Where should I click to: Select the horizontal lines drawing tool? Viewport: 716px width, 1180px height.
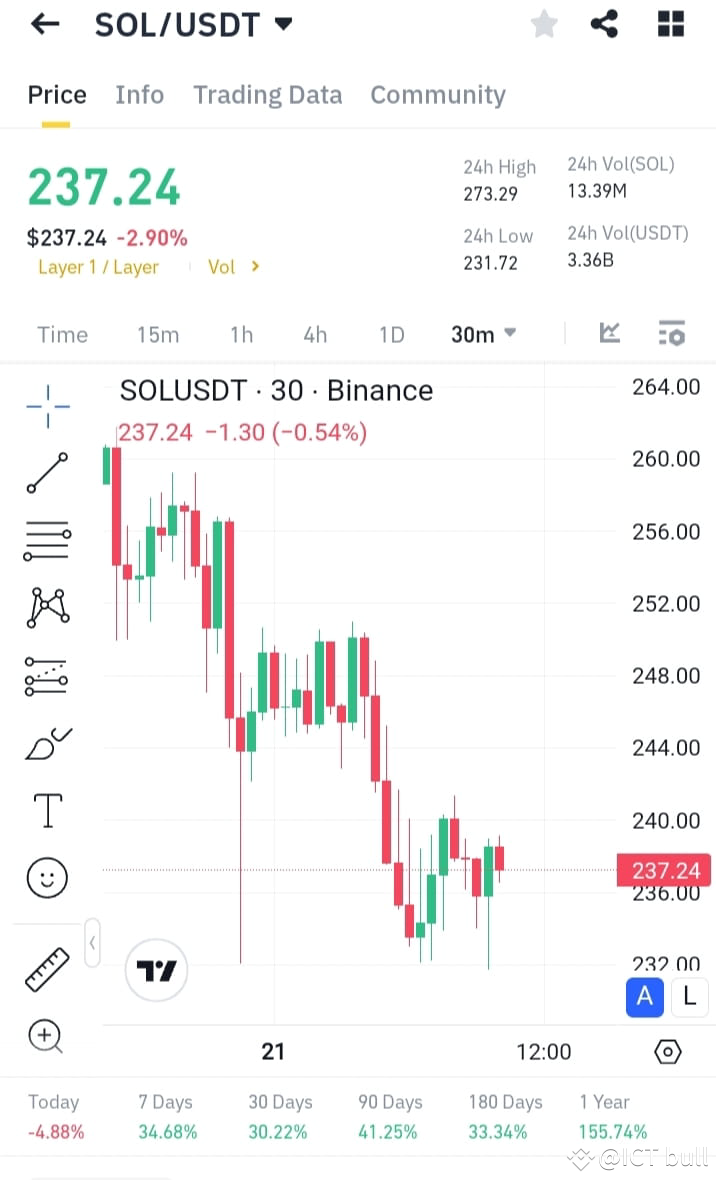point(47,540)
